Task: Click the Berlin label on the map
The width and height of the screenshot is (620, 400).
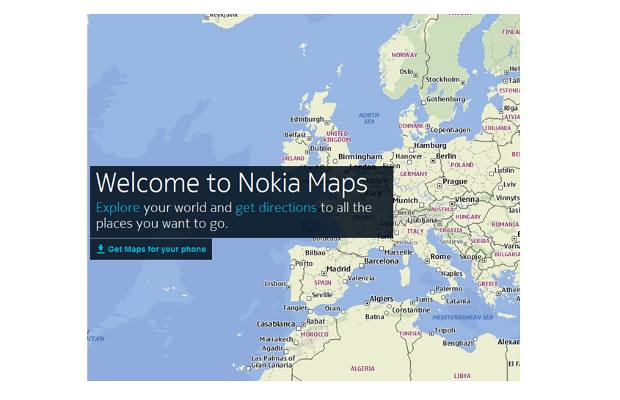Action: [446, 156]
